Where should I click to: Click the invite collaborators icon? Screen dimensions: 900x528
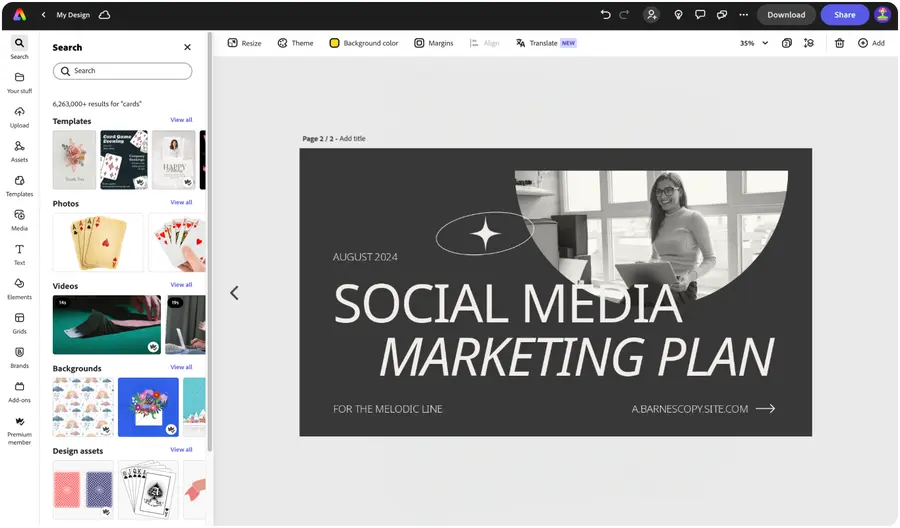coord(652,15)
